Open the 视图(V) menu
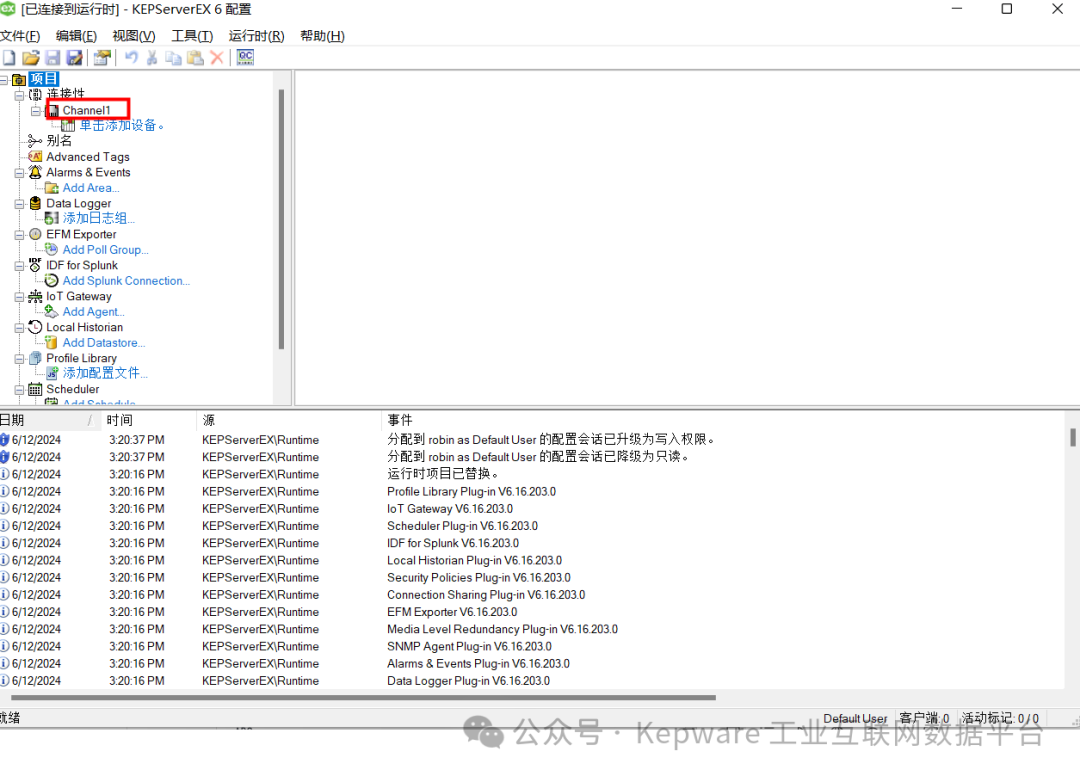1080x776 pixels. pos(134,36)
